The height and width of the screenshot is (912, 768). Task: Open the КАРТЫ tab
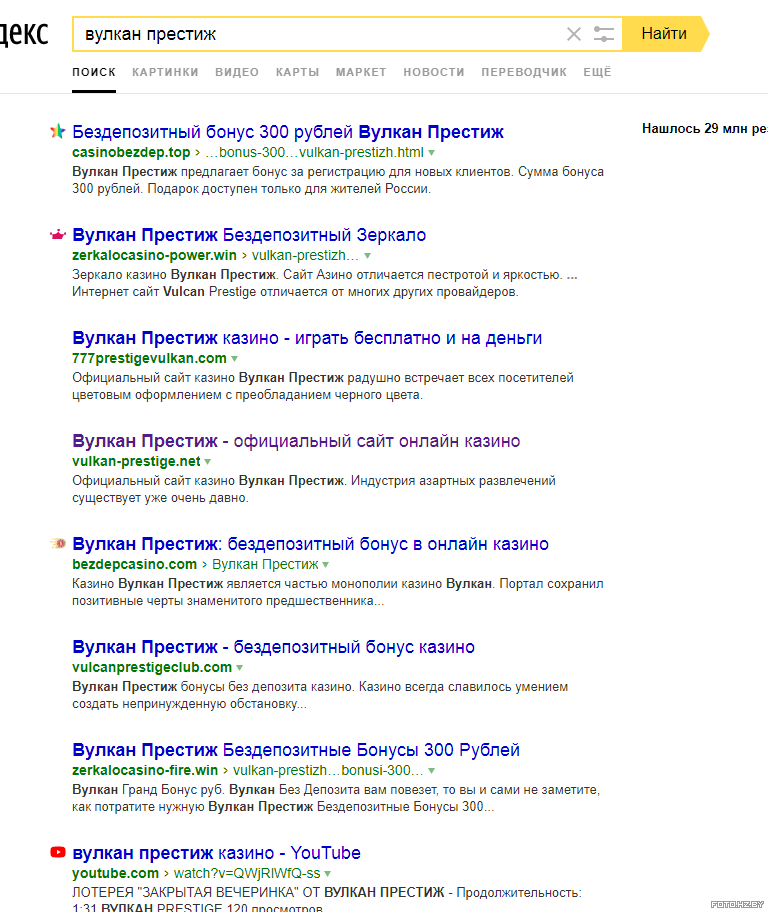[x=297, y=72]
